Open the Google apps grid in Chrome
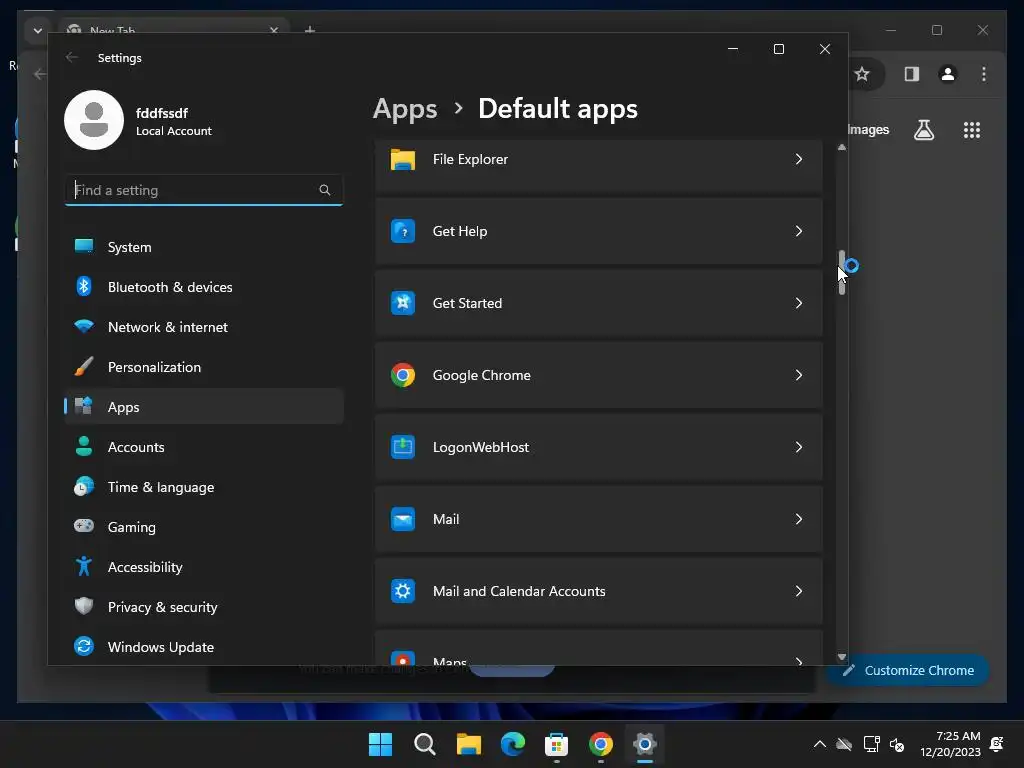 (972, 130)
